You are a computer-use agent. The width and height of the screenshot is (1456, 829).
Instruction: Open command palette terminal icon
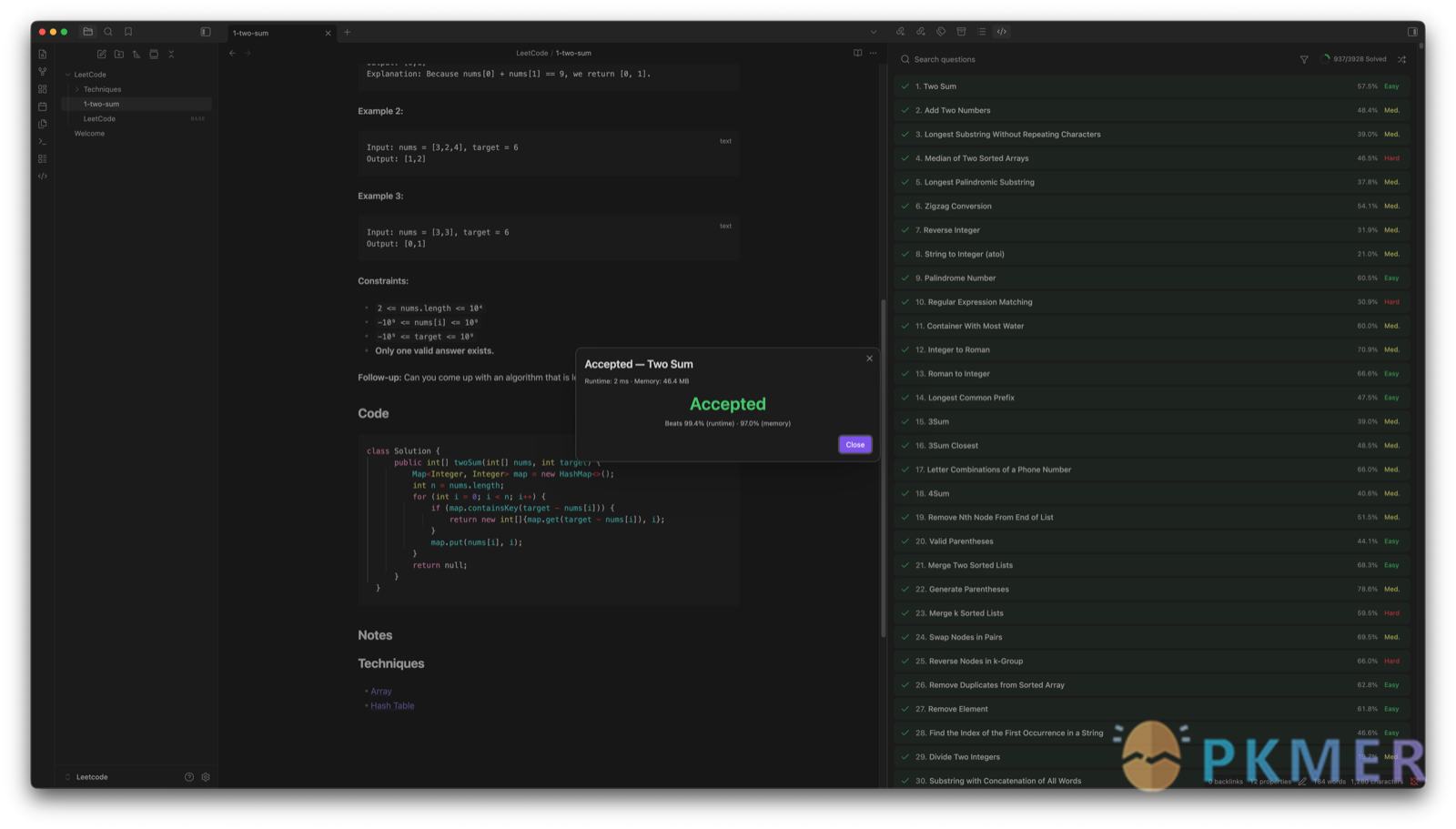pyautogui.click(x=43, y=141)
